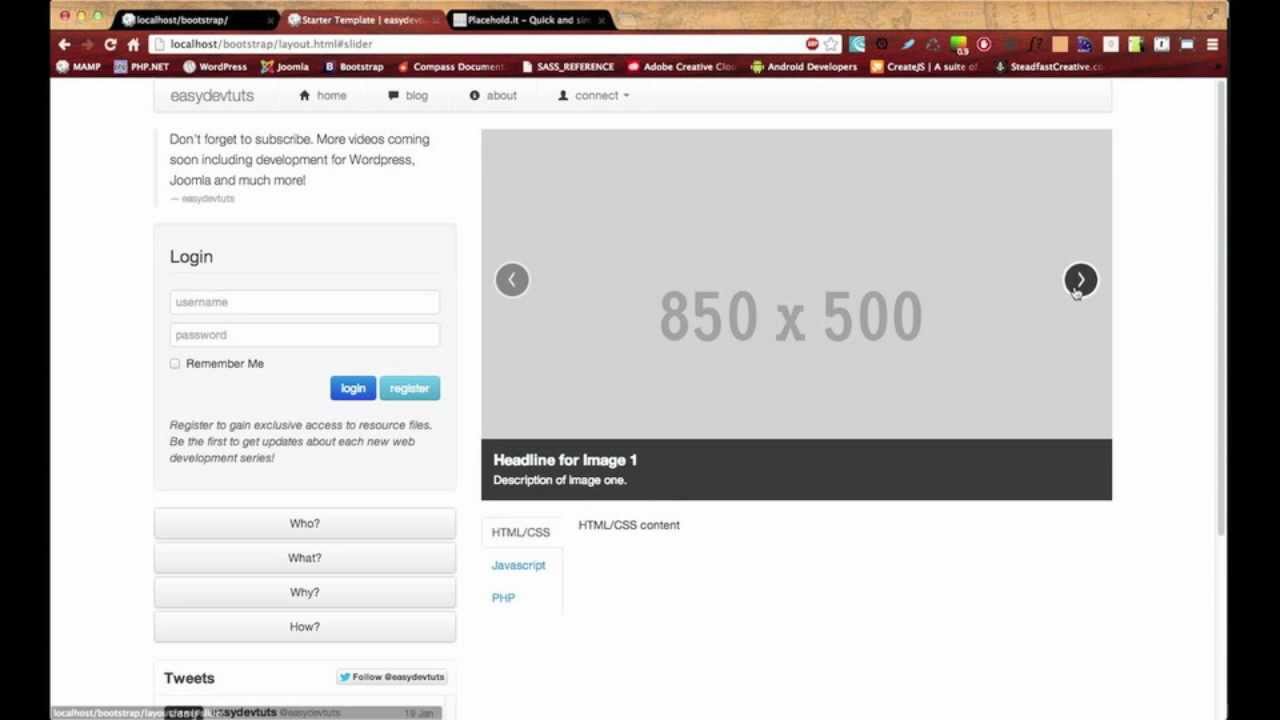The image size is (1280, 720).
Task: Focus the username input field
Action: pos(305,302)
